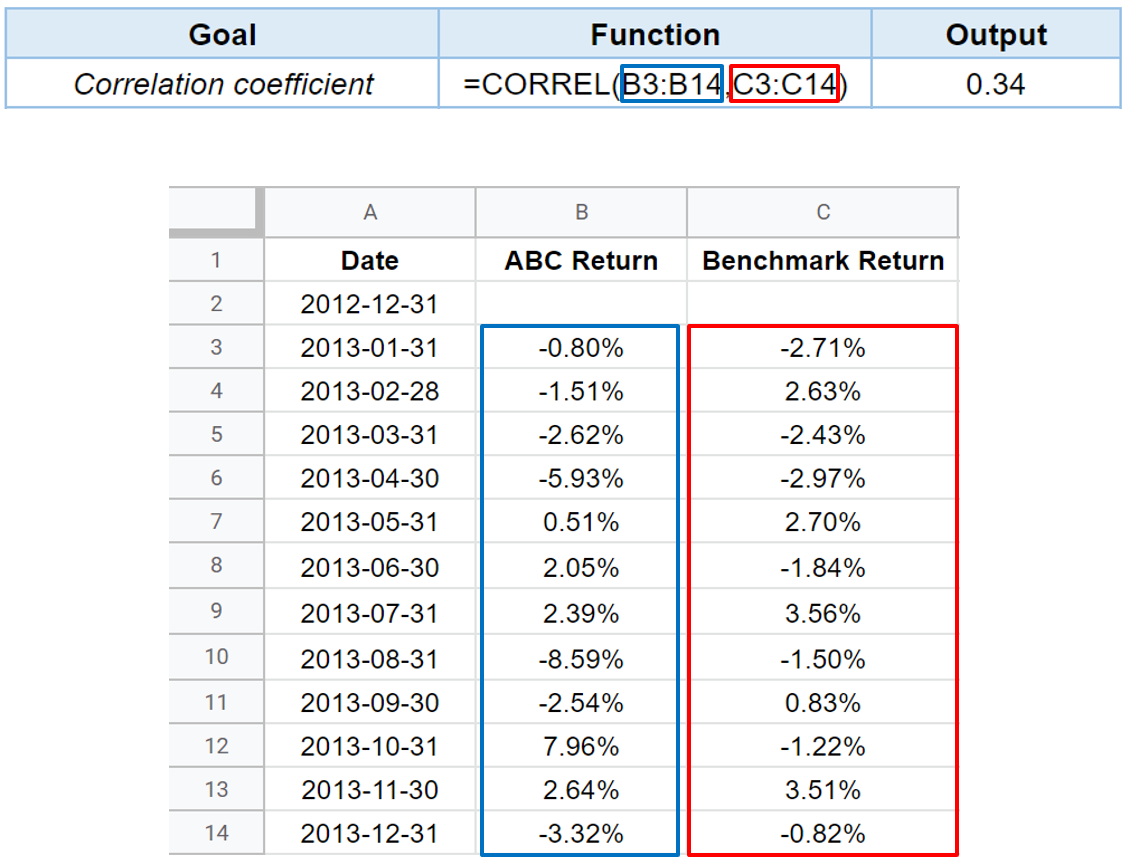Select column B header
The image size is (1129, 857).
[581, 212]
